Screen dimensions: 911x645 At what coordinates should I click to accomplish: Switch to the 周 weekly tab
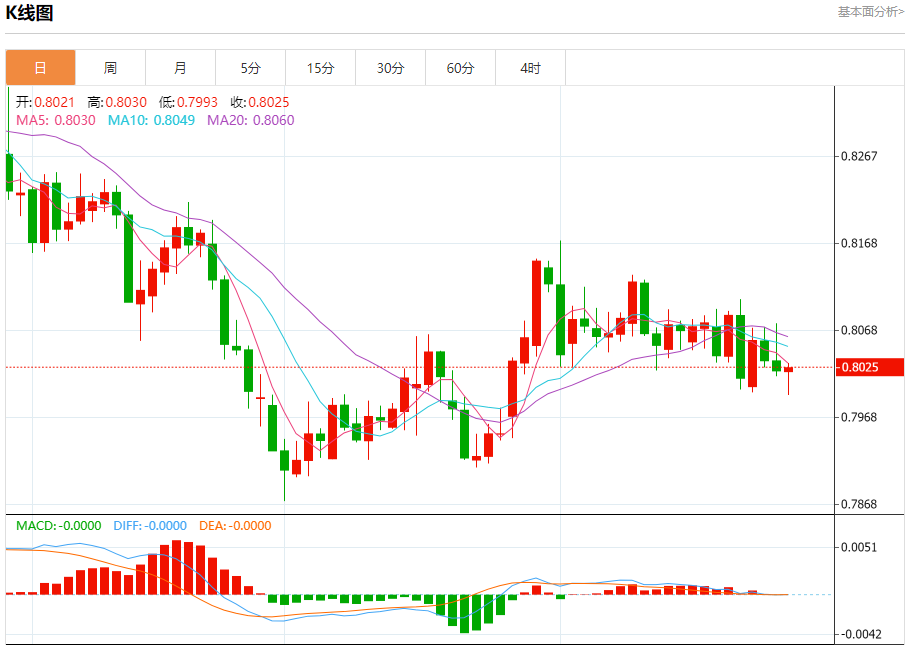tap(110, 68)
